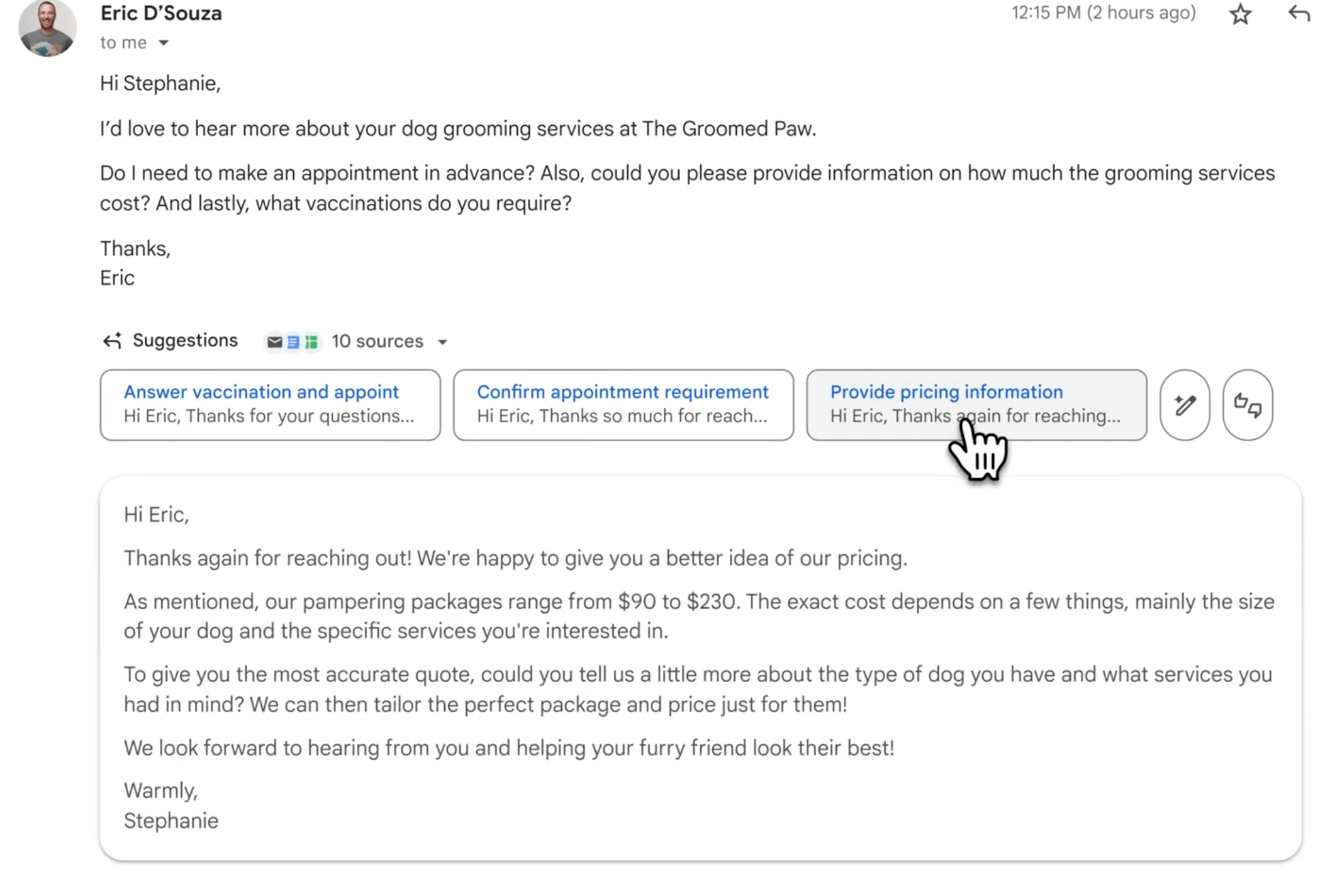Click the Gmail envelope source icon
Image resolution: width=1342 pixels, height=896 pixels.
tap(275, 342)
